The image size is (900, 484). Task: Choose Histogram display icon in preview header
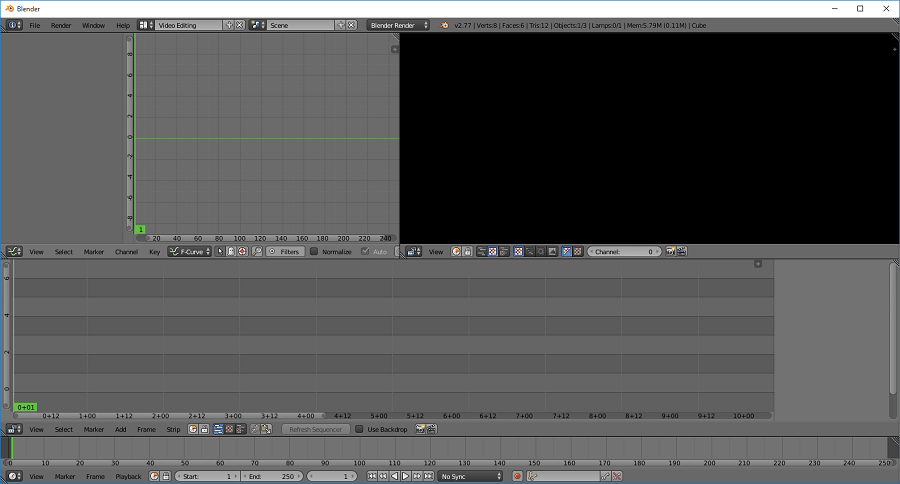(552, 251)
